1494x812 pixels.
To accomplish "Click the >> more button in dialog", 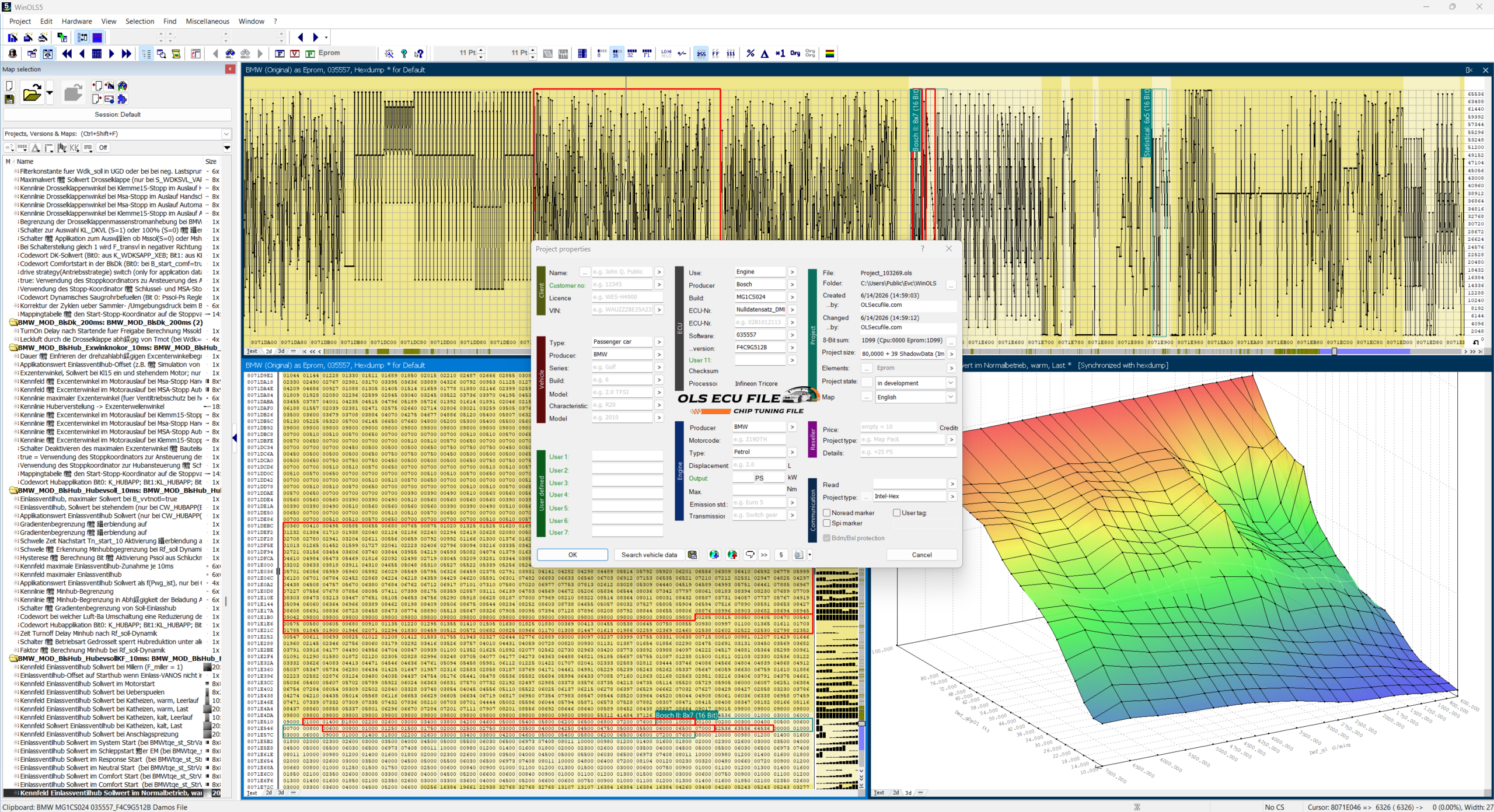I will coord(764,555).
